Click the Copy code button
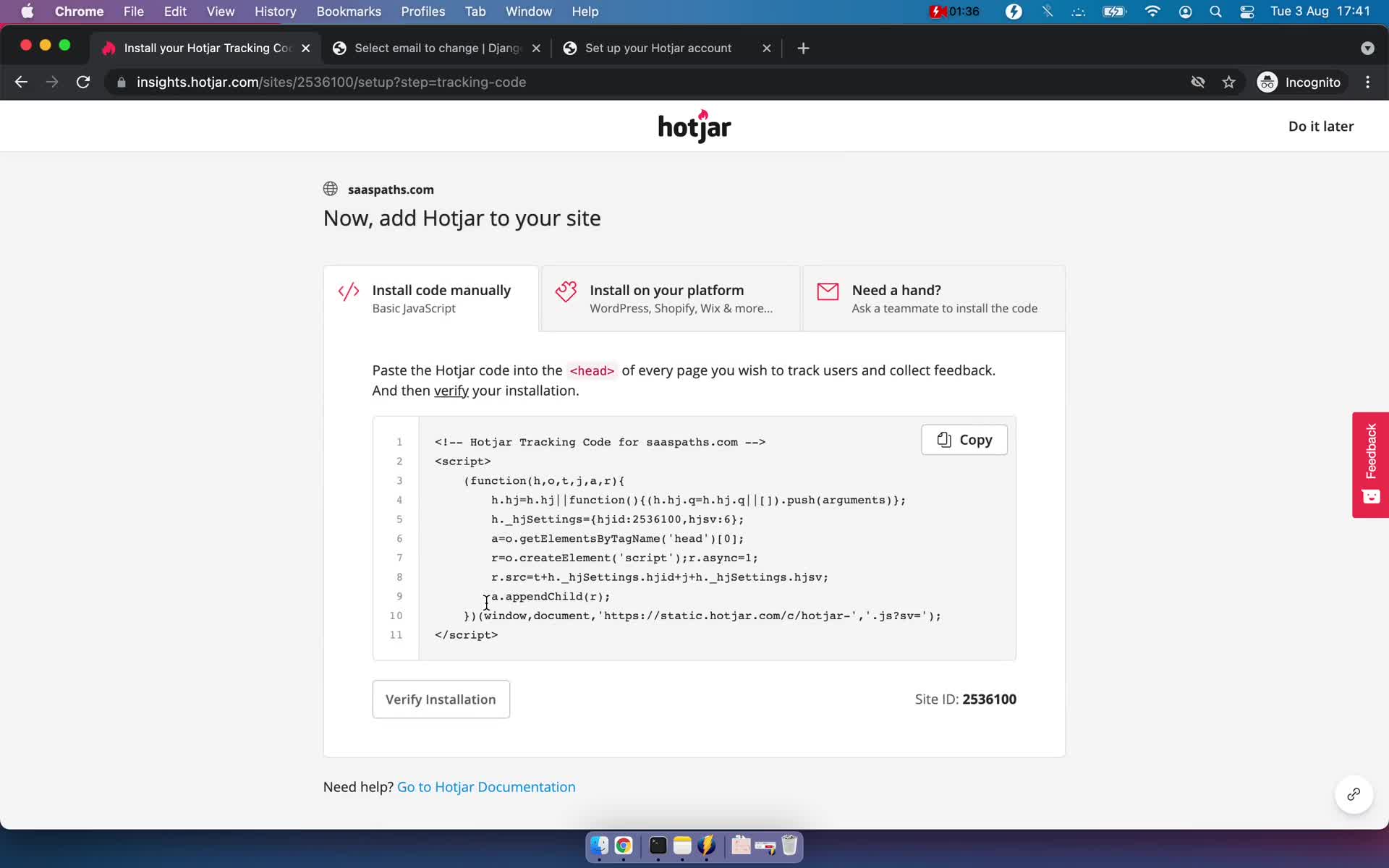The height and width of the screenshot is (868, 1389). pyautogui.click(x=964, y=439)
